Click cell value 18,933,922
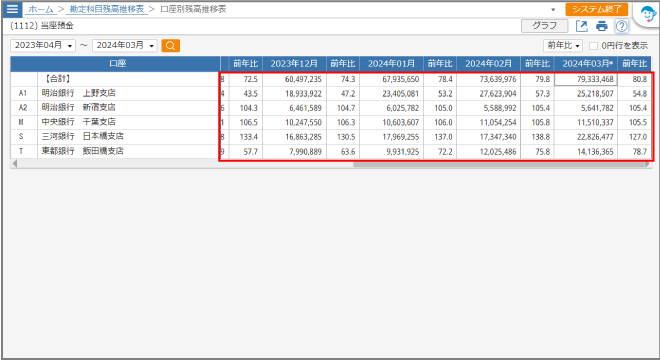Screen dimensions: 660x360 pyautogui.click(x=294, y=93)
